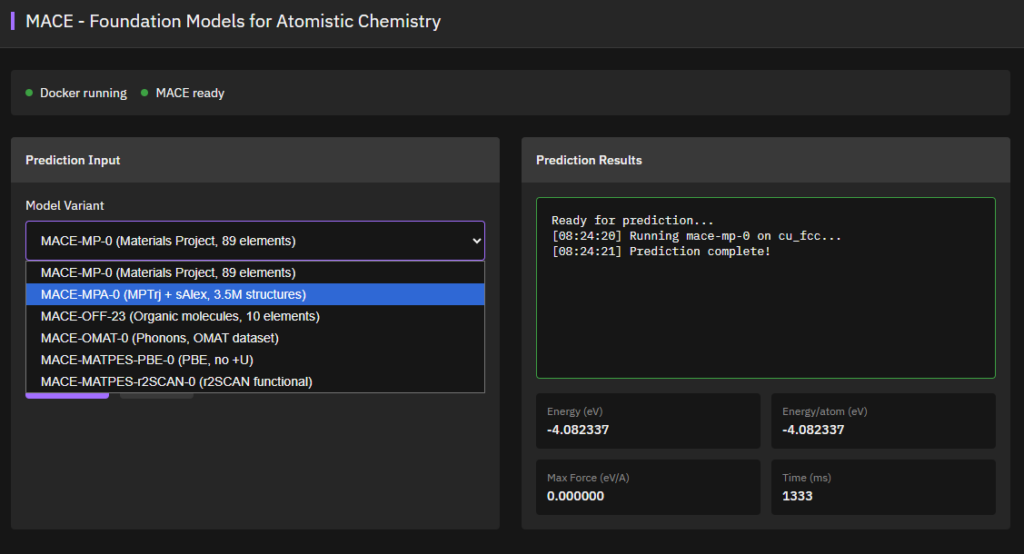This screenshot has width=1024, height=554.
Task: Click the gray button beside the purple button
Action: [156, 396]
